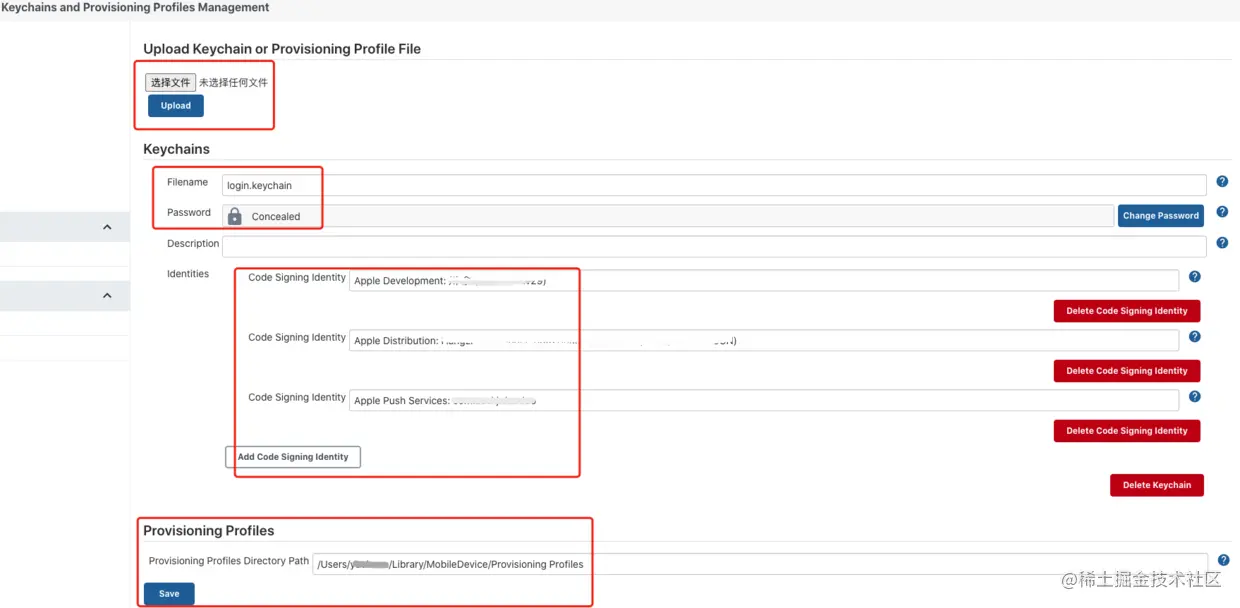This screenshot has height=608, width=1240.
Task: Open help for the Description field
Action: [x=1222, y=243]
